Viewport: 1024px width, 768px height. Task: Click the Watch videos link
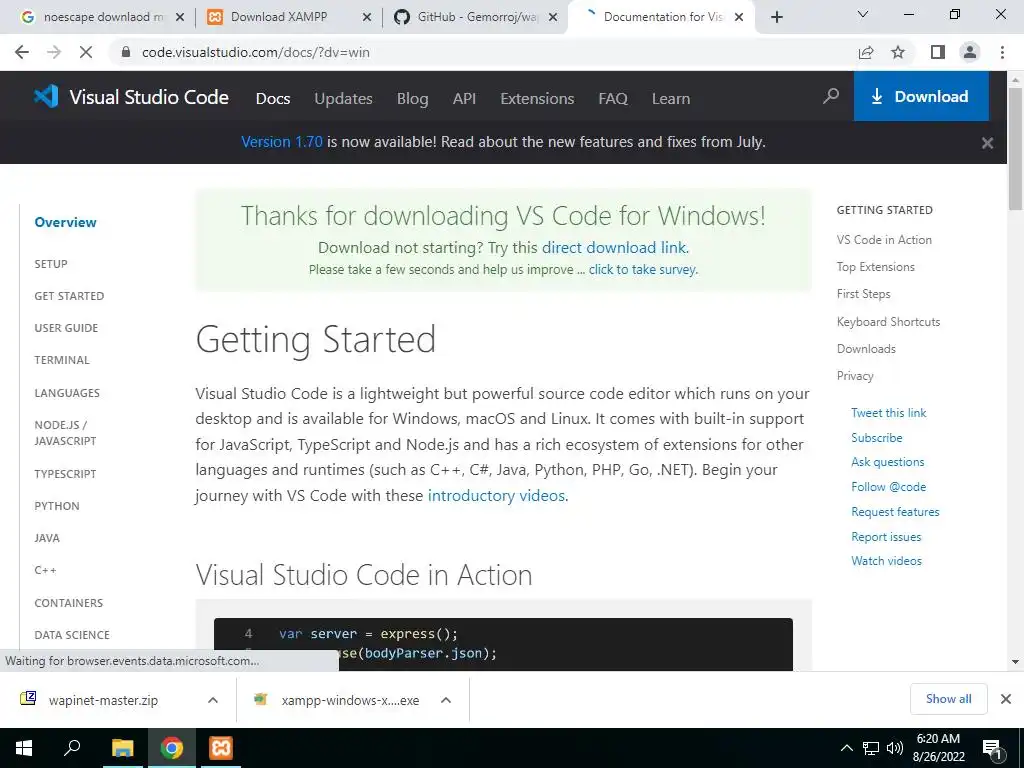click(886, 561)
